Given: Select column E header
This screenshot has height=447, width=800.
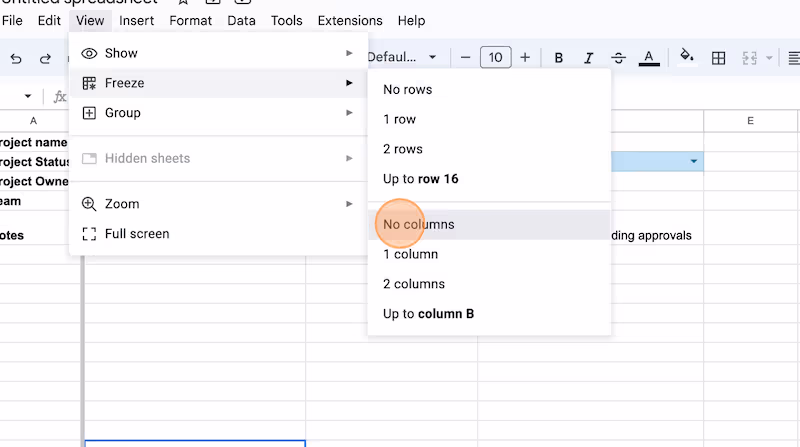Looking at the screenshot, I should [751, 121].
